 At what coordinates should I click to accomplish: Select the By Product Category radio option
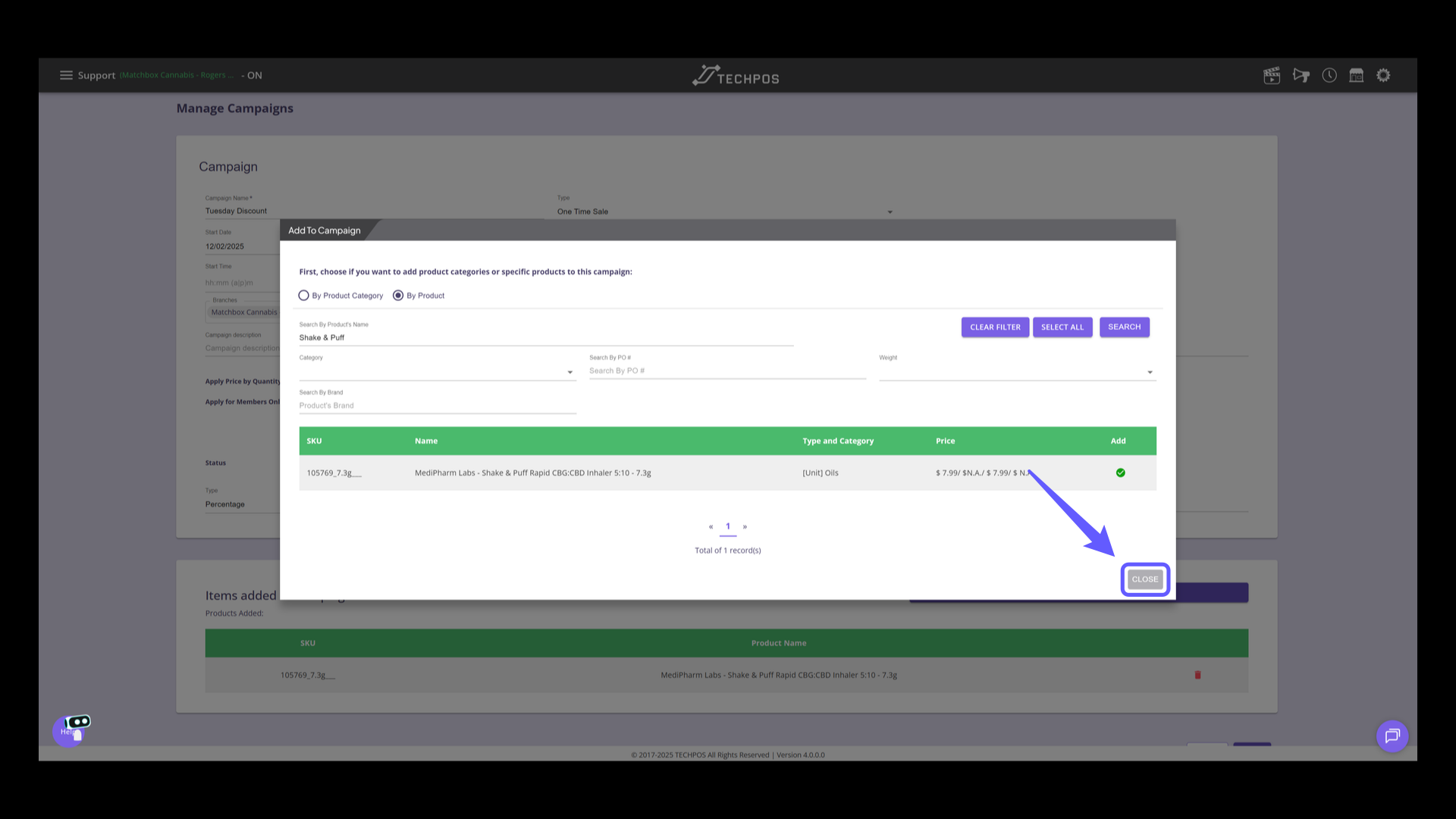click(x=304, y=296)
